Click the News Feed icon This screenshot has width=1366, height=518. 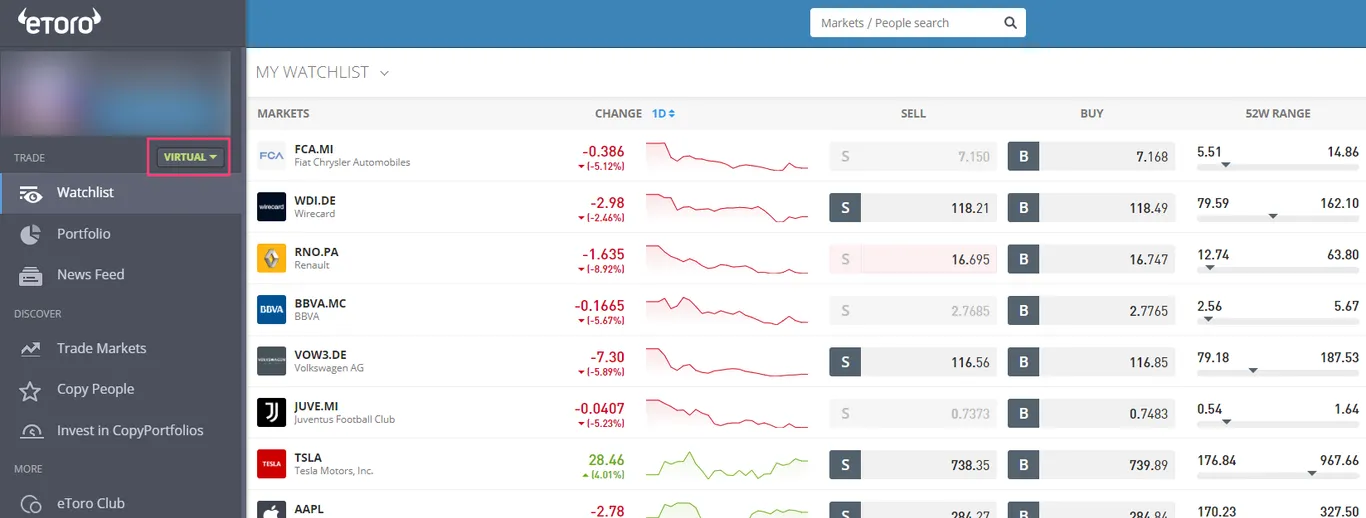30,275
